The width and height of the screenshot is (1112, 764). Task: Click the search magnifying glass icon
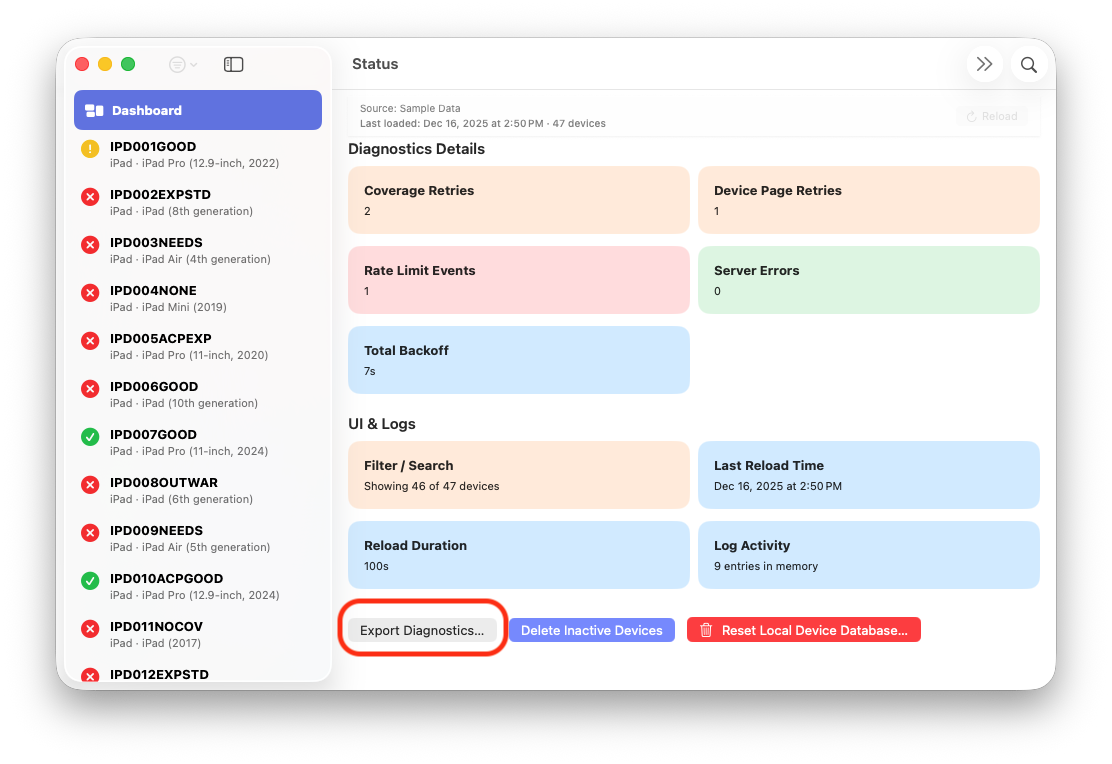(1028, 65)
